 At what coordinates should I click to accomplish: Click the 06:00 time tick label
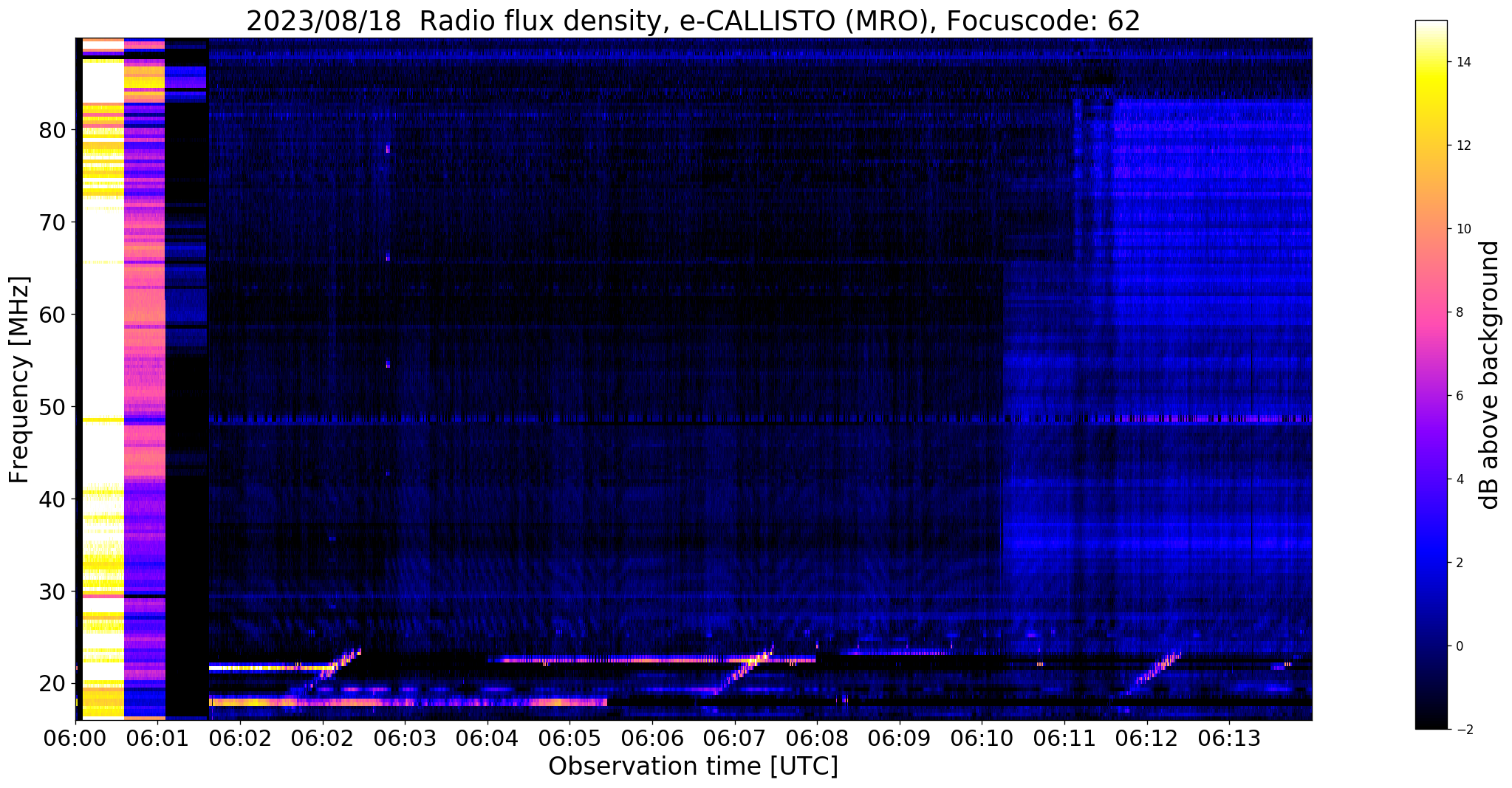[x=75, y=738]
